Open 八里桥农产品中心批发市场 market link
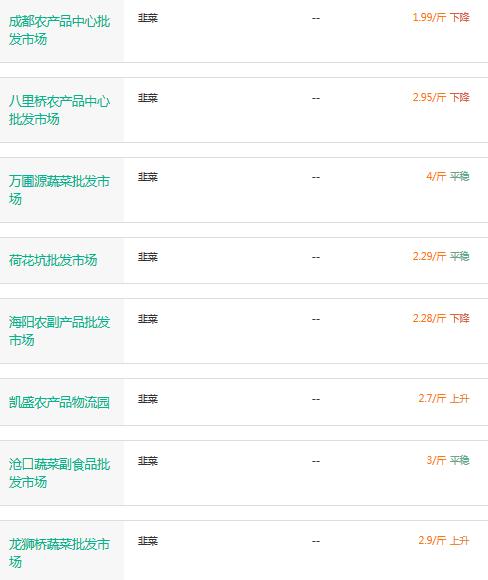The image size is (488, 580). 60,110
